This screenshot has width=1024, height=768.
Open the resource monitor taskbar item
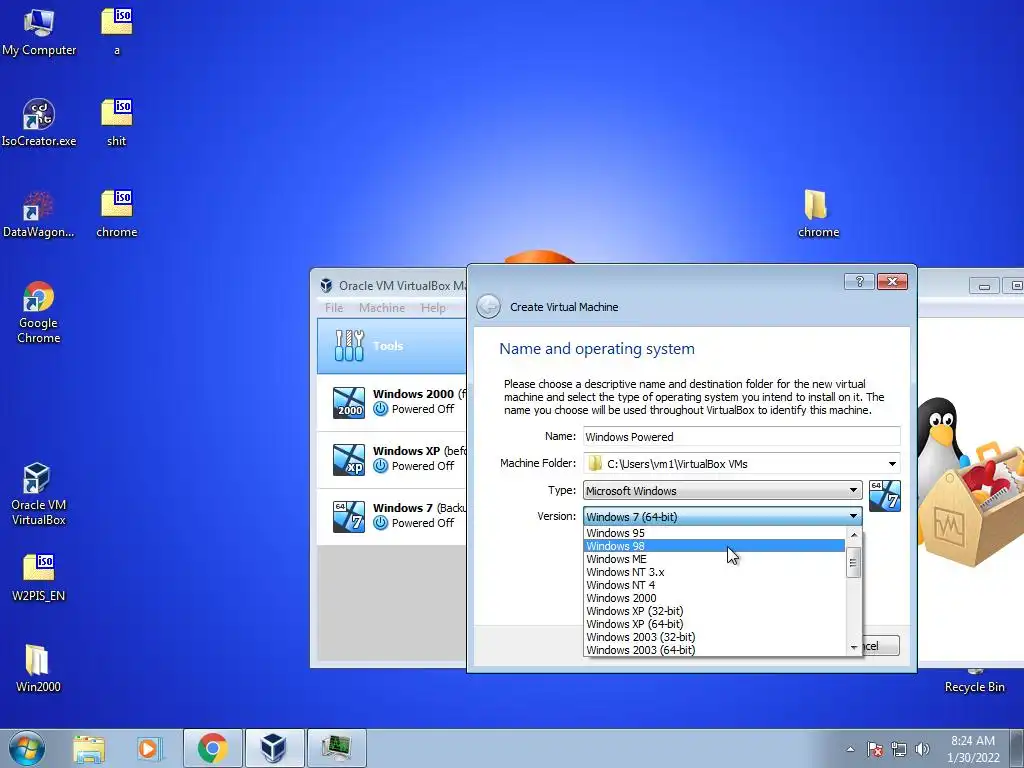click(336, 748)
